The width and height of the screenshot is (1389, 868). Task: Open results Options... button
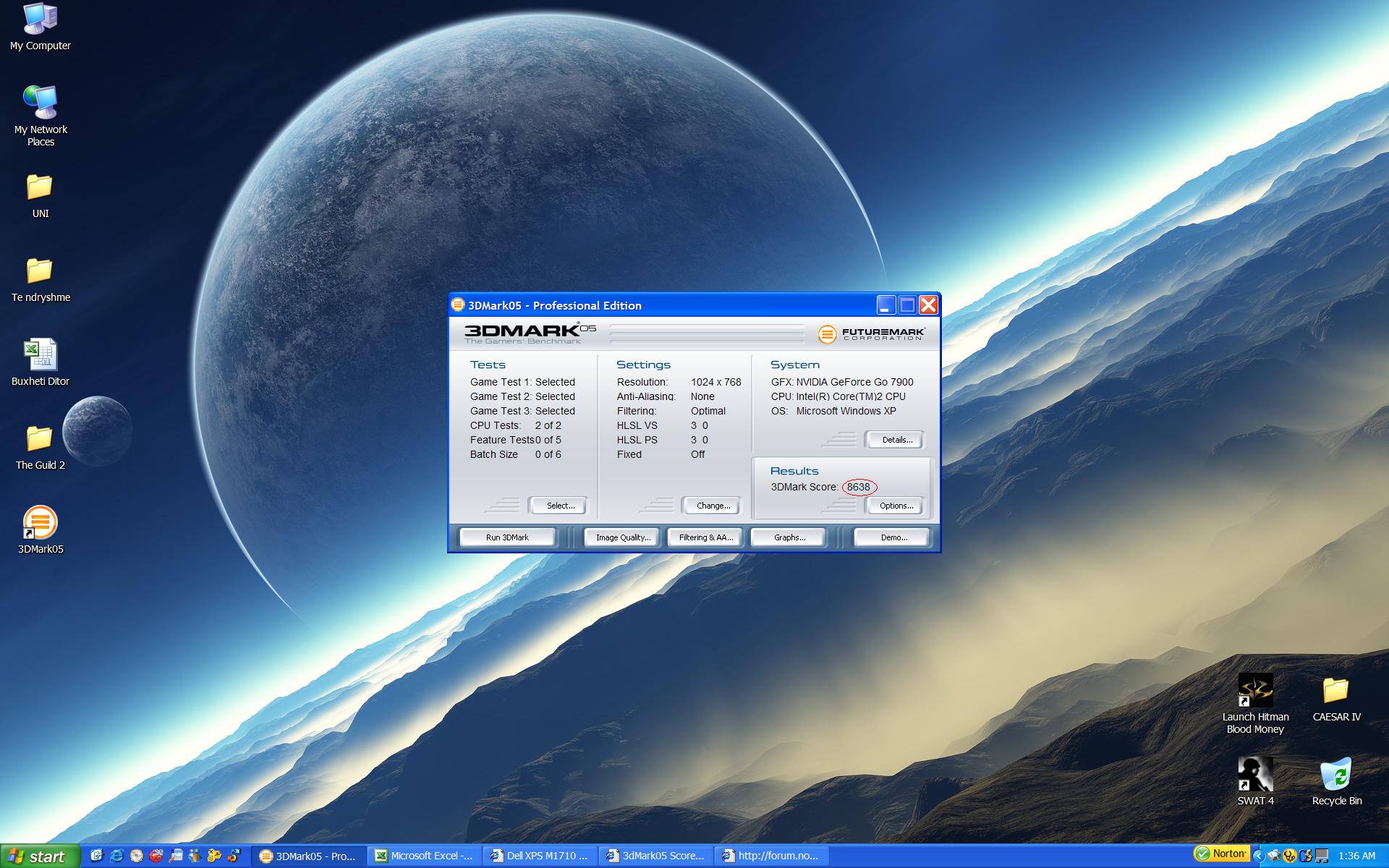click(x=894, y=506)
